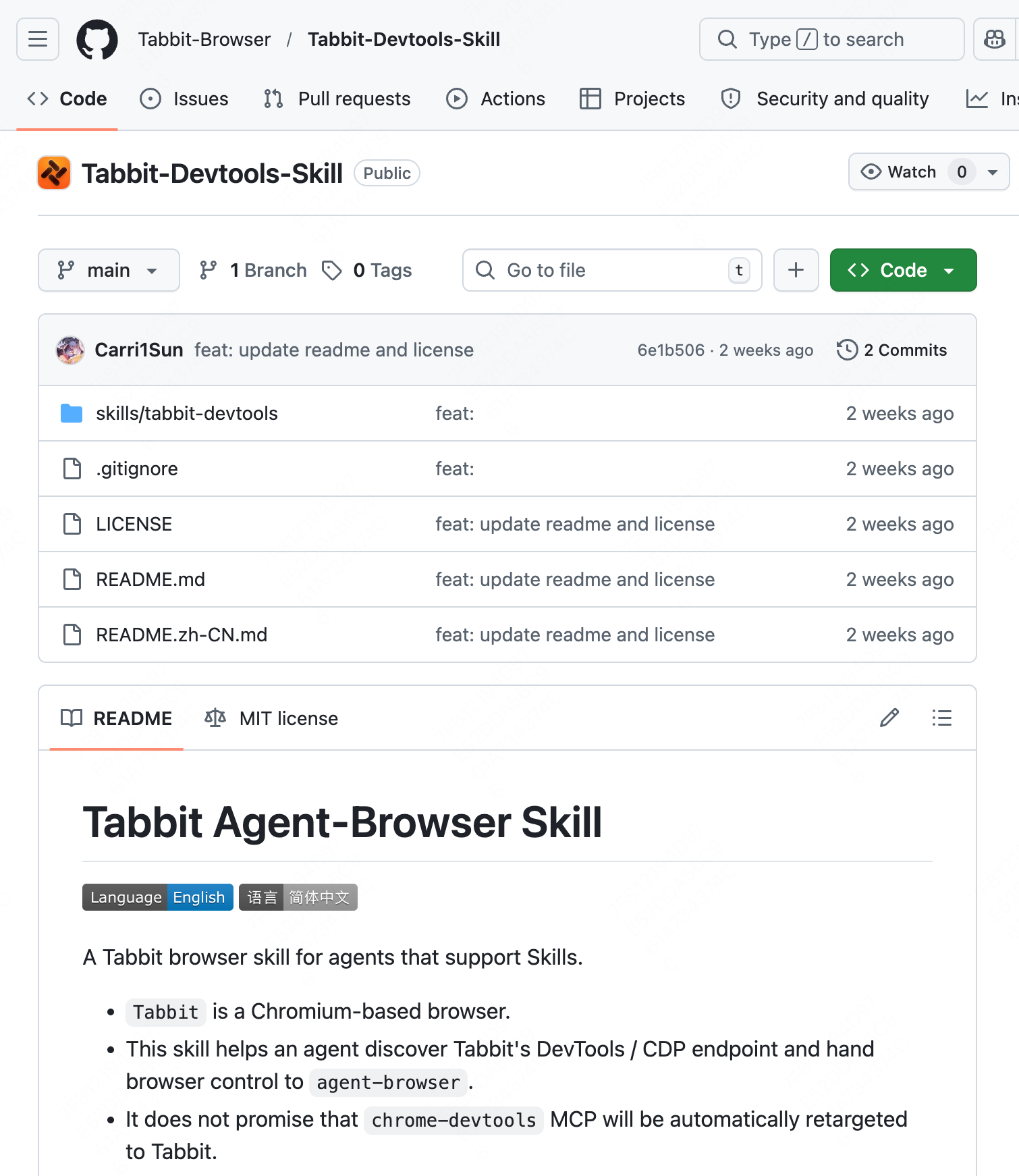Screen dimensions: 1019x1176
Task: Click the file icon beside .gitignore
Action: coord(72,469)
